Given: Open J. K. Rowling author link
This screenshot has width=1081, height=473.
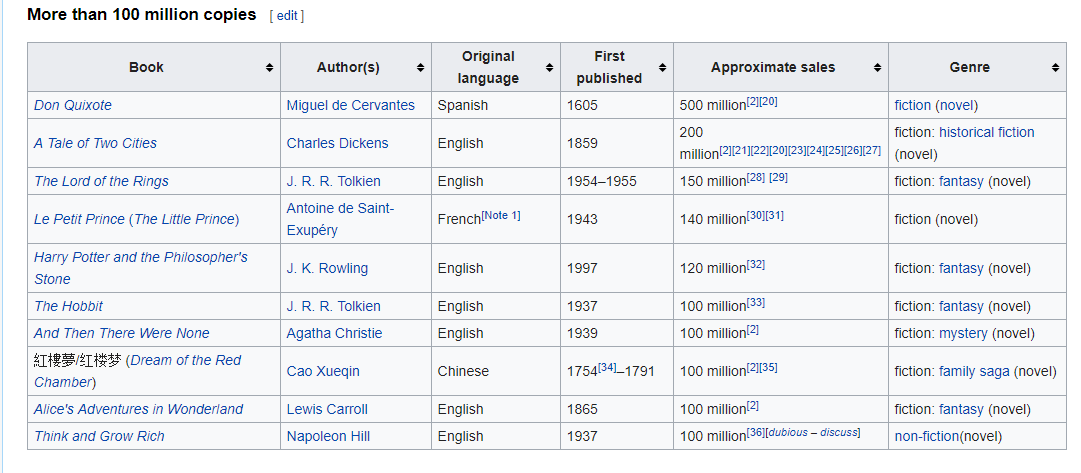Looking at the screenshot, I should click(327, 268).
